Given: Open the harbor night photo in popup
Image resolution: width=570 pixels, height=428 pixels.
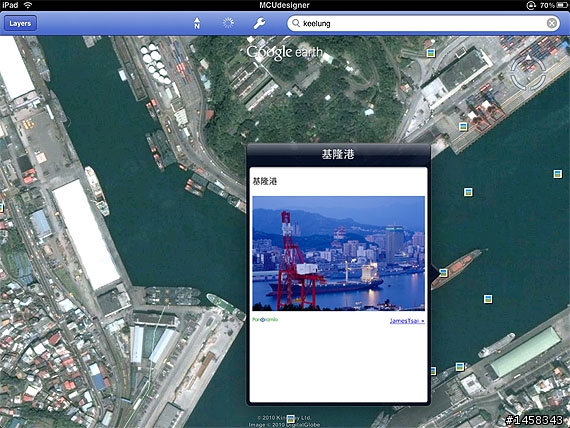Looking at the screenshot, I should click(338, 253).
